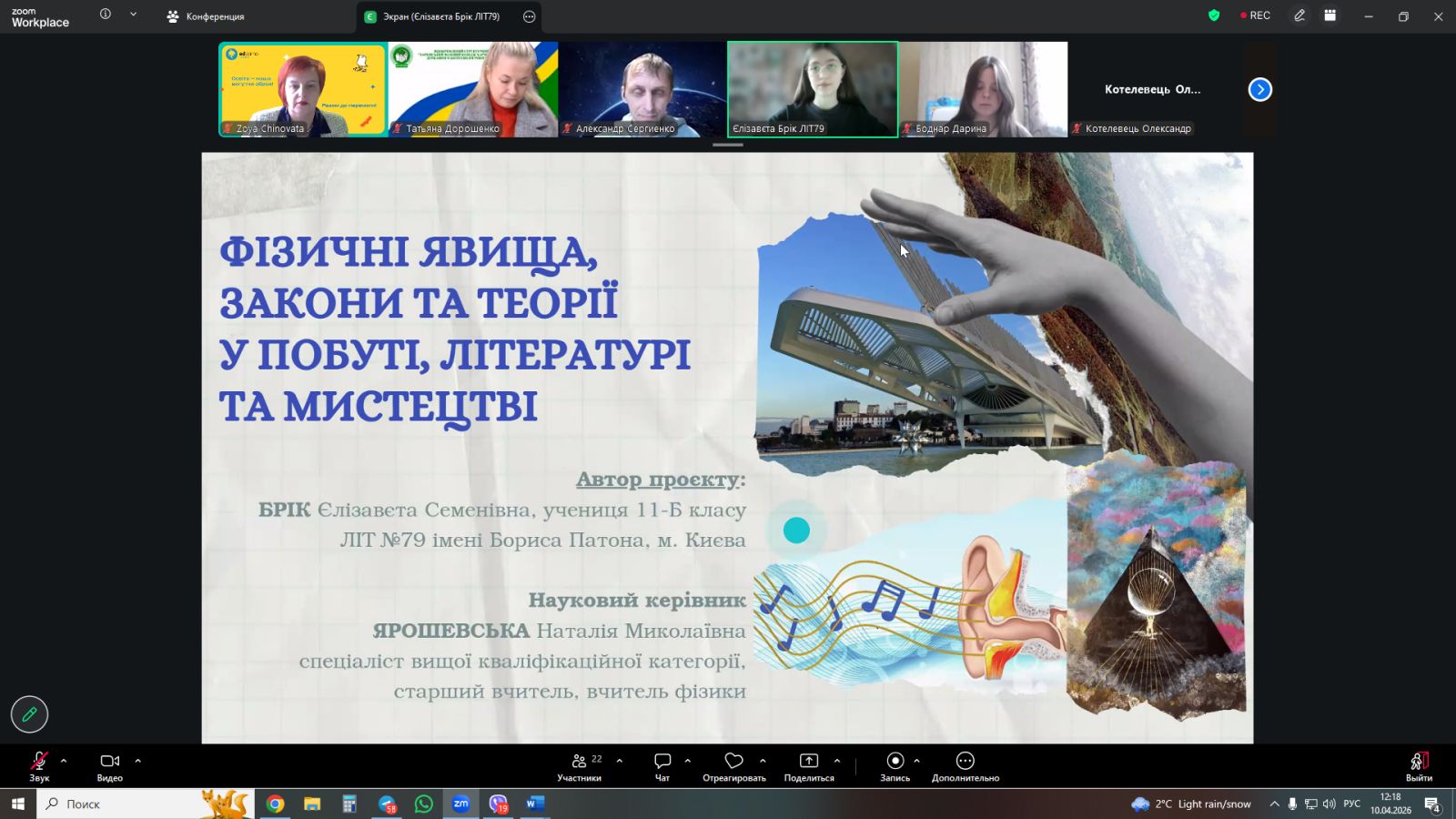Select the Экран (Єлізавета Брік ЛІТ79) tab
The height and width of the screenshot is (819, 1456).
[441, 16]
